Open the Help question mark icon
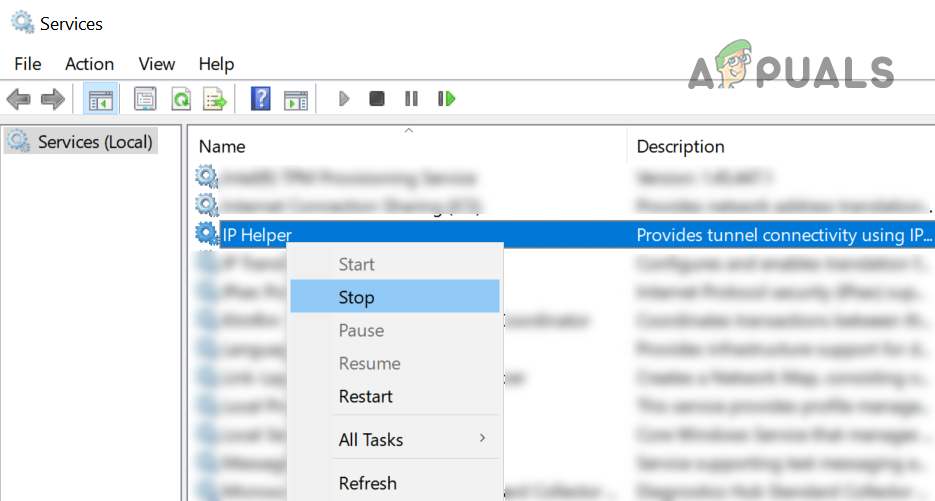This screenshot has width=935, height=501. click(261, 99)
